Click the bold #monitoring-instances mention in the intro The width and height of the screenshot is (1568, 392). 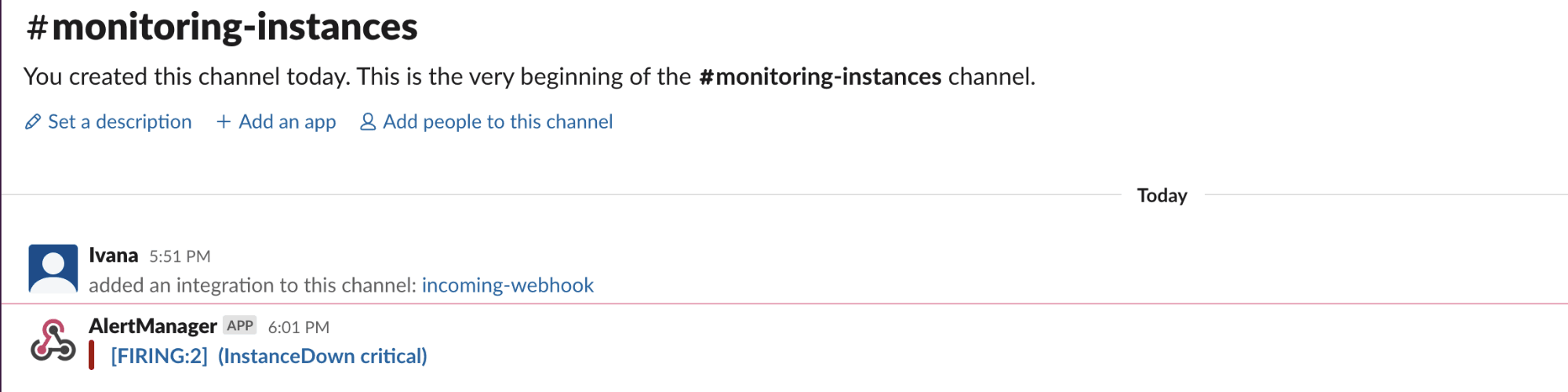820,77
